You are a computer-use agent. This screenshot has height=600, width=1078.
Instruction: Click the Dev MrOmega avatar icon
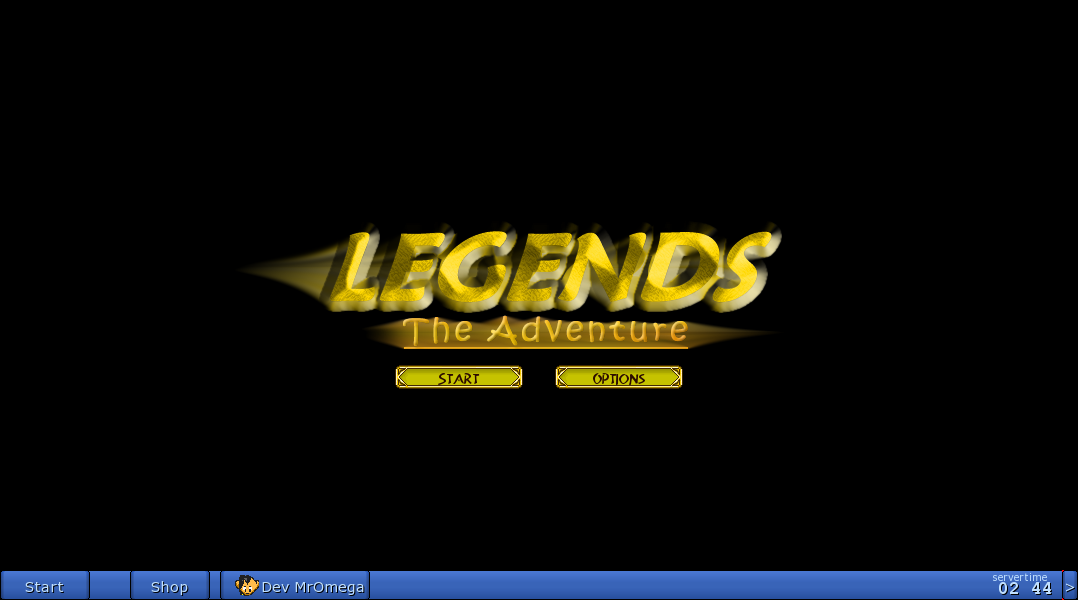(247, 586)
